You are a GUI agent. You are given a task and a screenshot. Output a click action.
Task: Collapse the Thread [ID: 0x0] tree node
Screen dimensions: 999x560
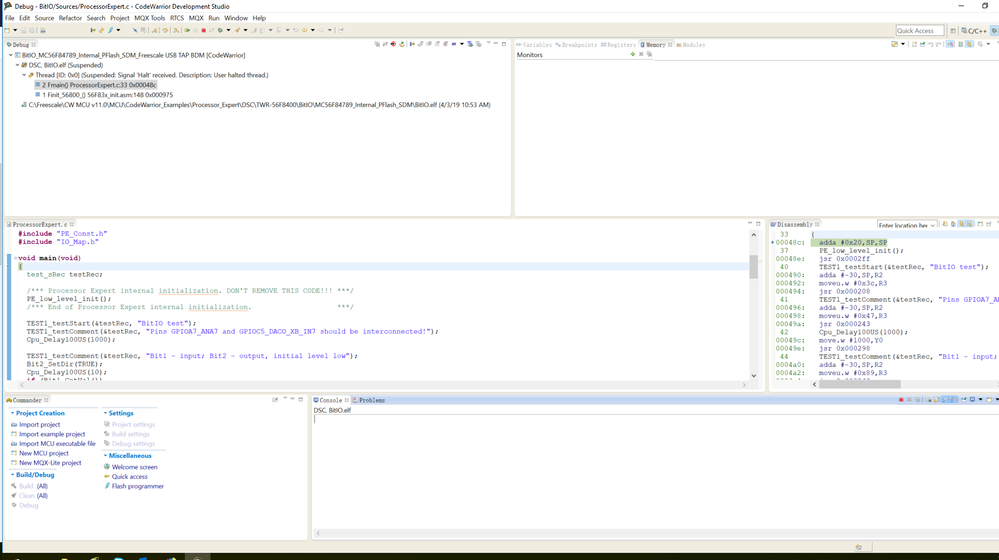(24, 75)
